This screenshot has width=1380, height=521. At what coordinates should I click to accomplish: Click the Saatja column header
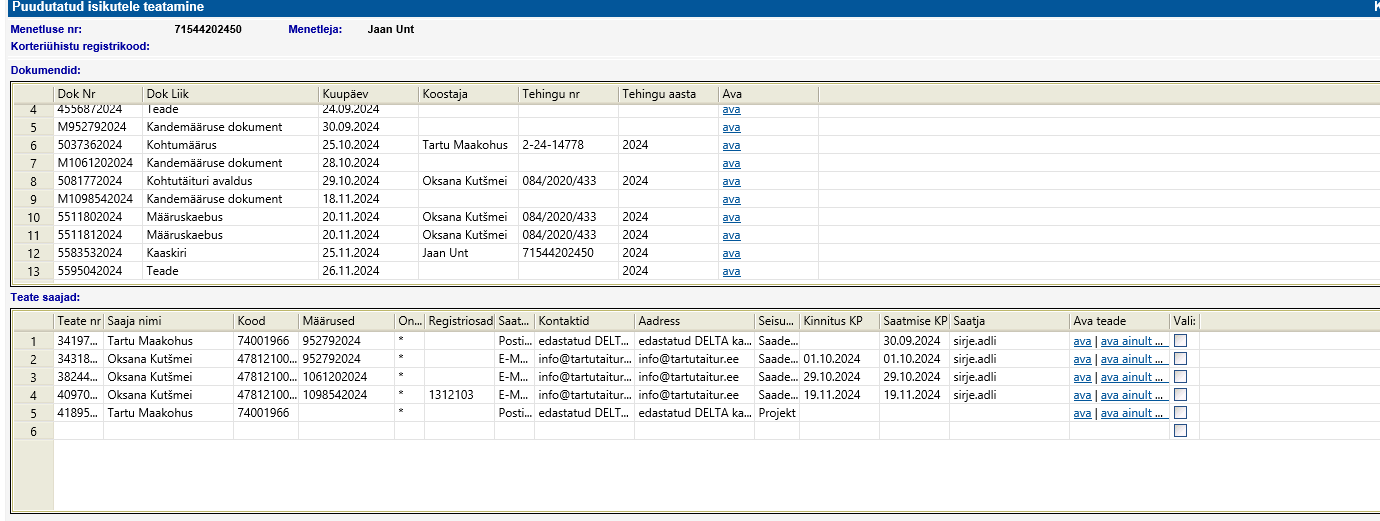tap(1009, 321)
